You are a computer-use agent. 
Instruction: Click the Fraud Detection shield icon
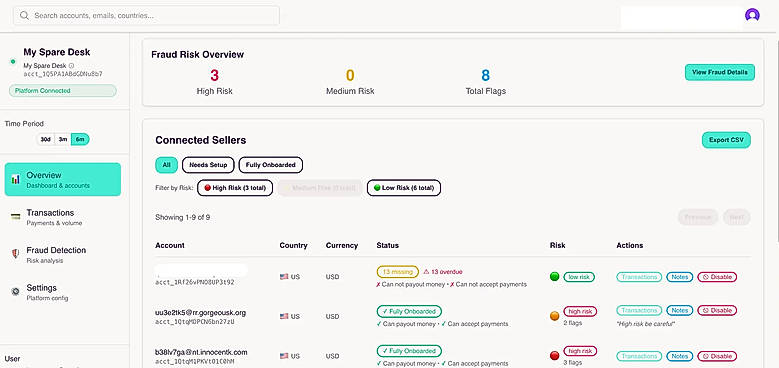click(x=15, y=254)
